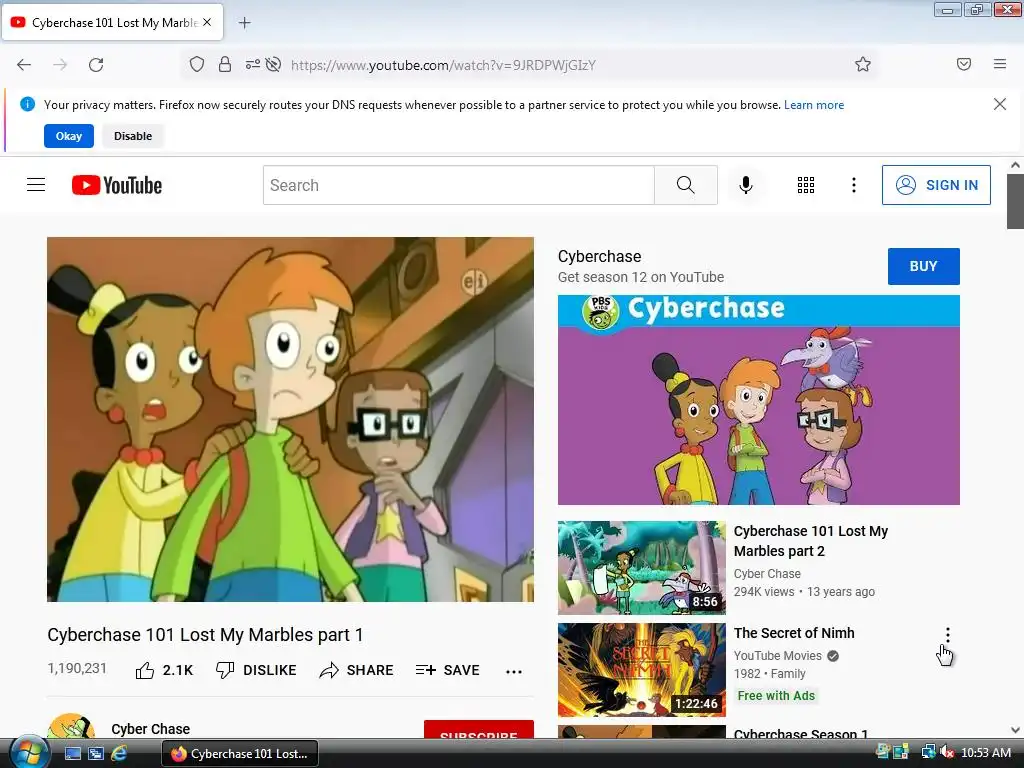Close the Cyberchase 101 tab

coord(207,22)
